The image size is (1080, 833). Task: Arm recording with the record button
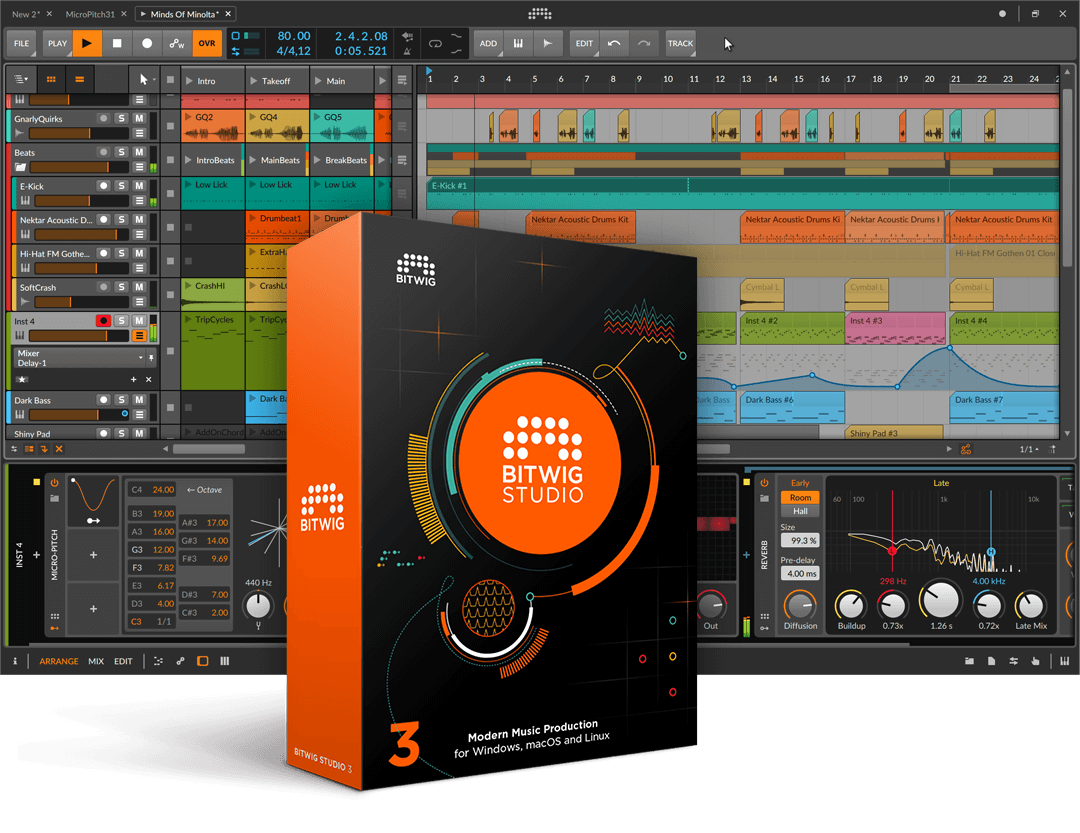147,43
